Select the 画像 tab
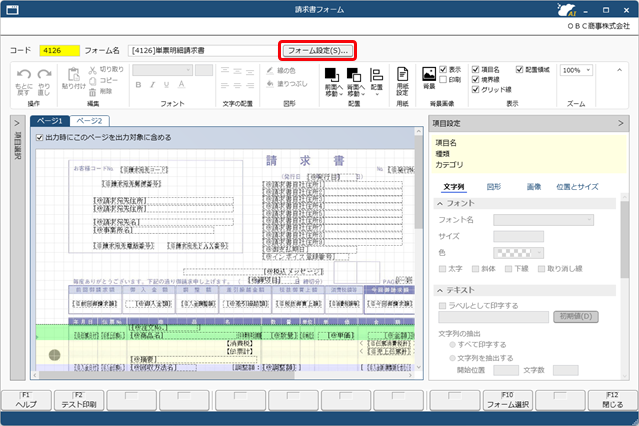This screenshot has width=639, height=426. [x=534, y=187]
